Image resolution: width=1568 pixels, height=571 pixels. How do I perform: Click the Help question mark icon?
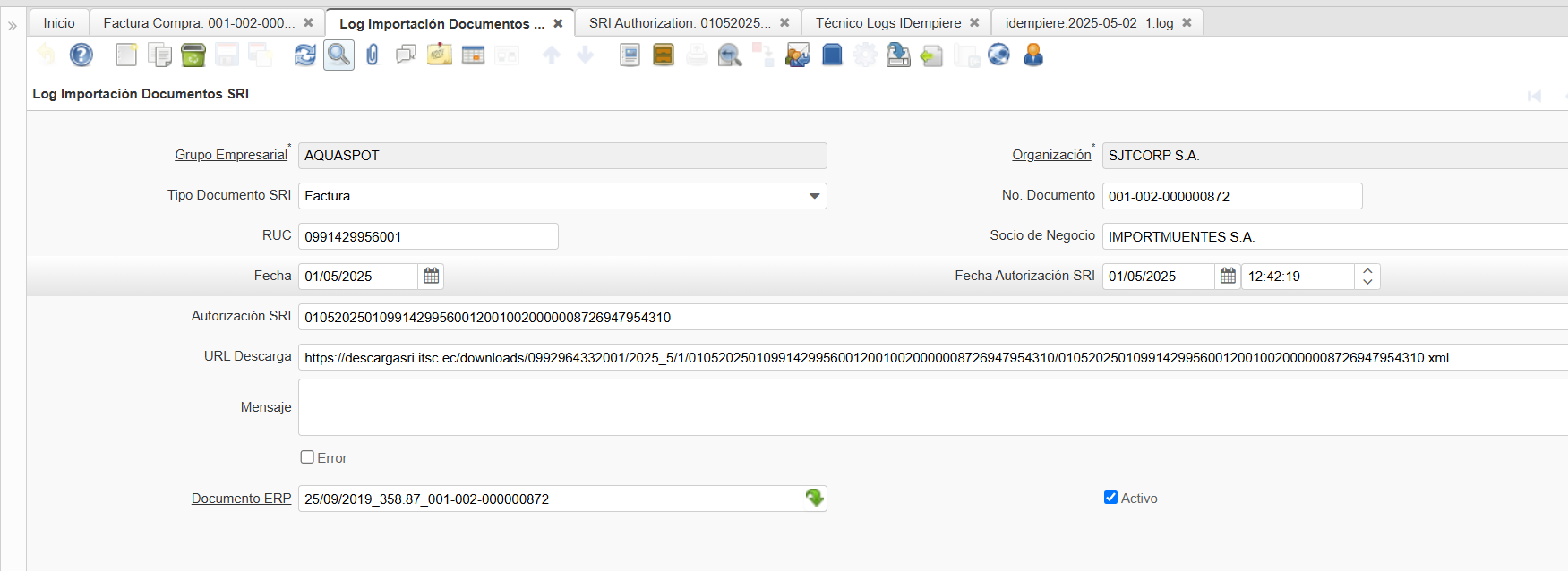point(81,55)
